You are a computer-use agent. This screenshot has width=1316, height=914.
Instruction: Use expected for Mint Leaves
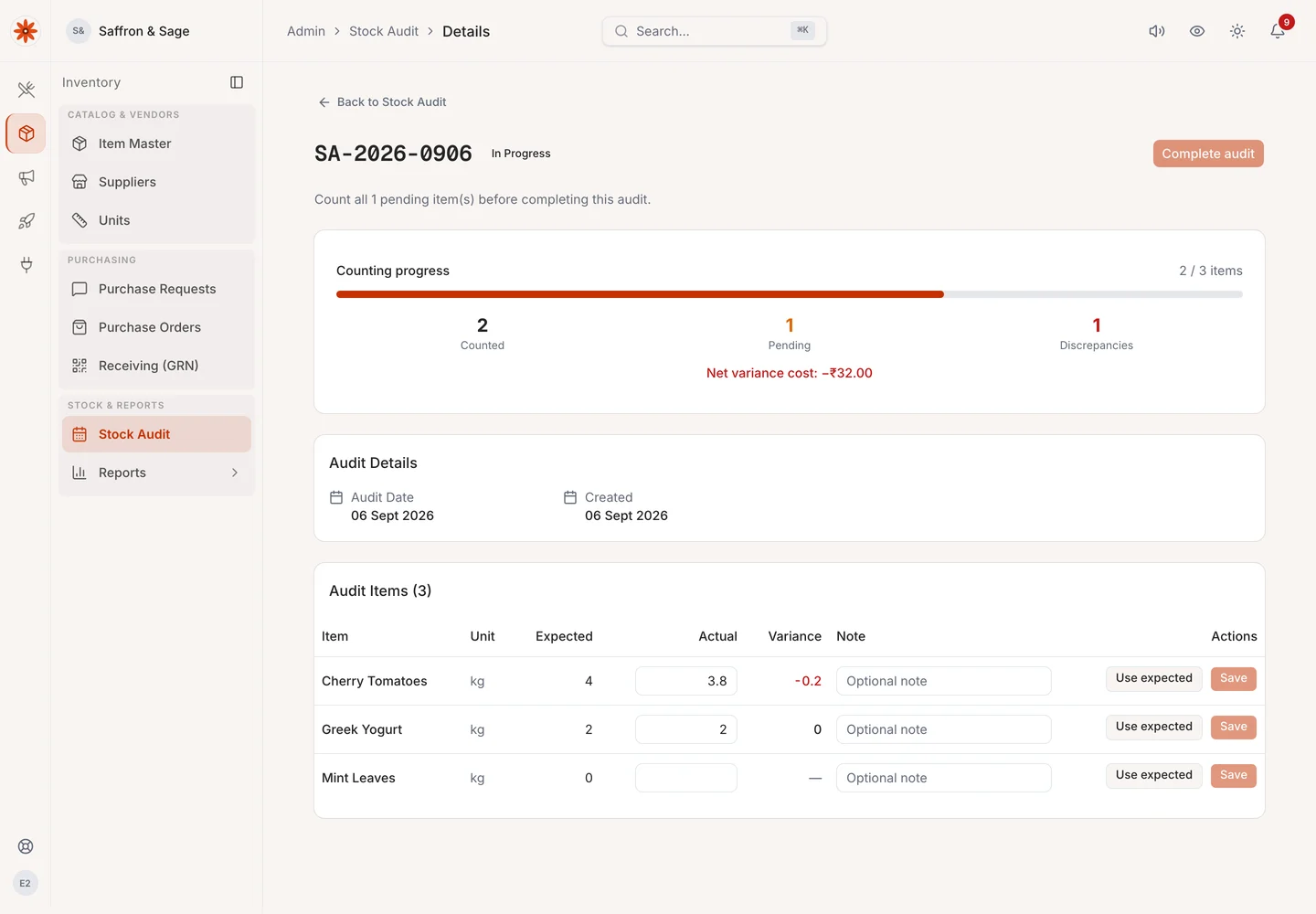(x=1154, y=775)
